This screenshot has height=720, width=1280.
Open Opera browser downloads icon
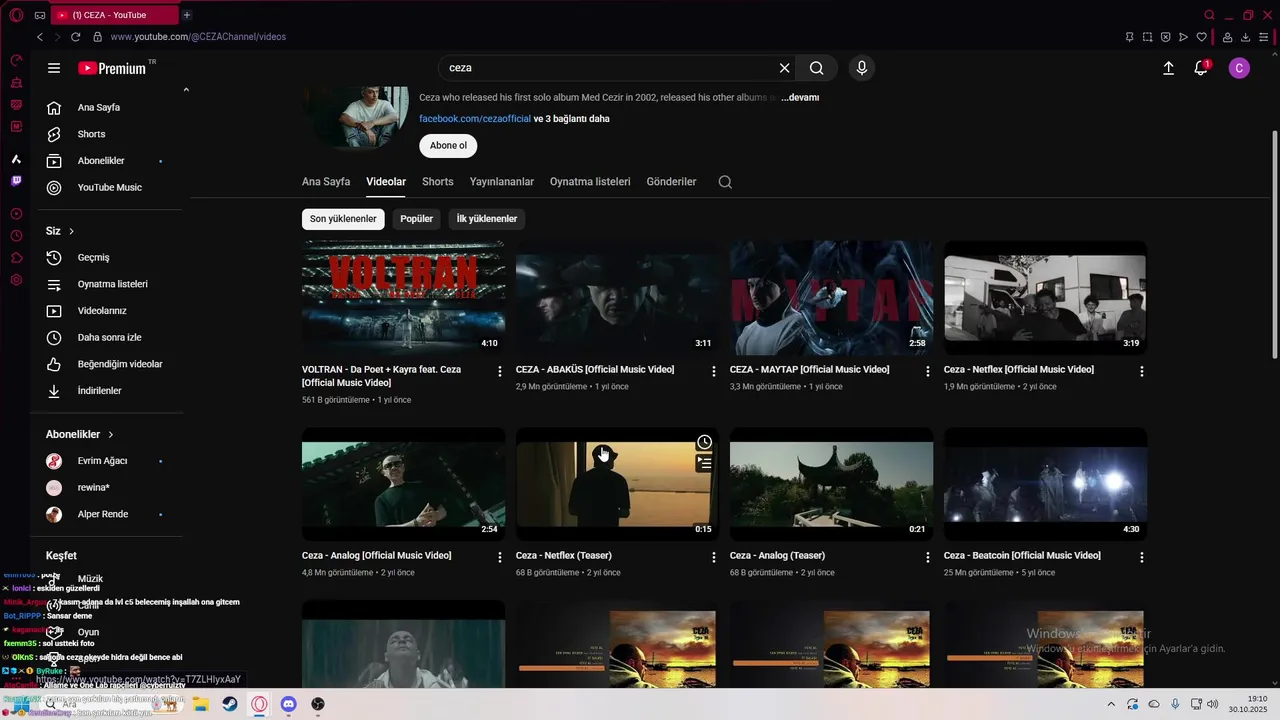[x=1246, y=37]
